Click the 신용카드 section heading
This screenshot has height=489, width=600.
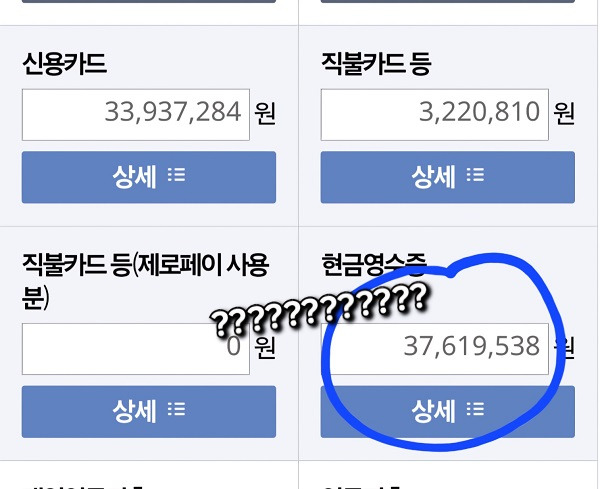click(64, 64)
